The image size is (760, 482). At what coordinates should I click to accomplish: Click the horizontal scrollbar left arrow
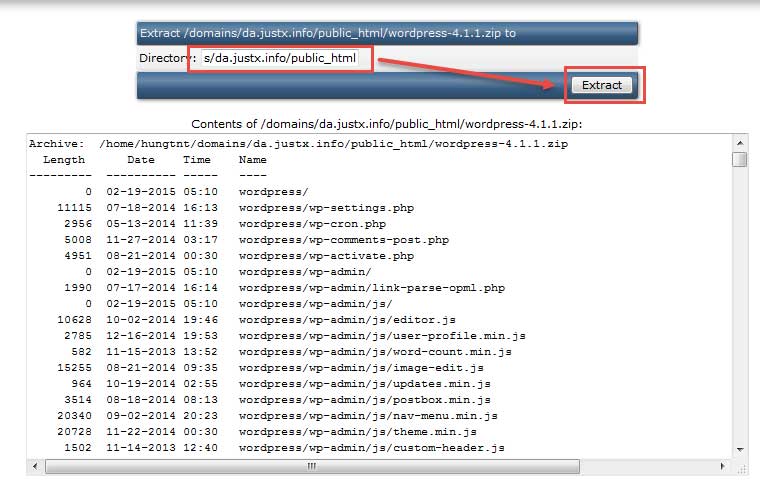tap(35, 466)
